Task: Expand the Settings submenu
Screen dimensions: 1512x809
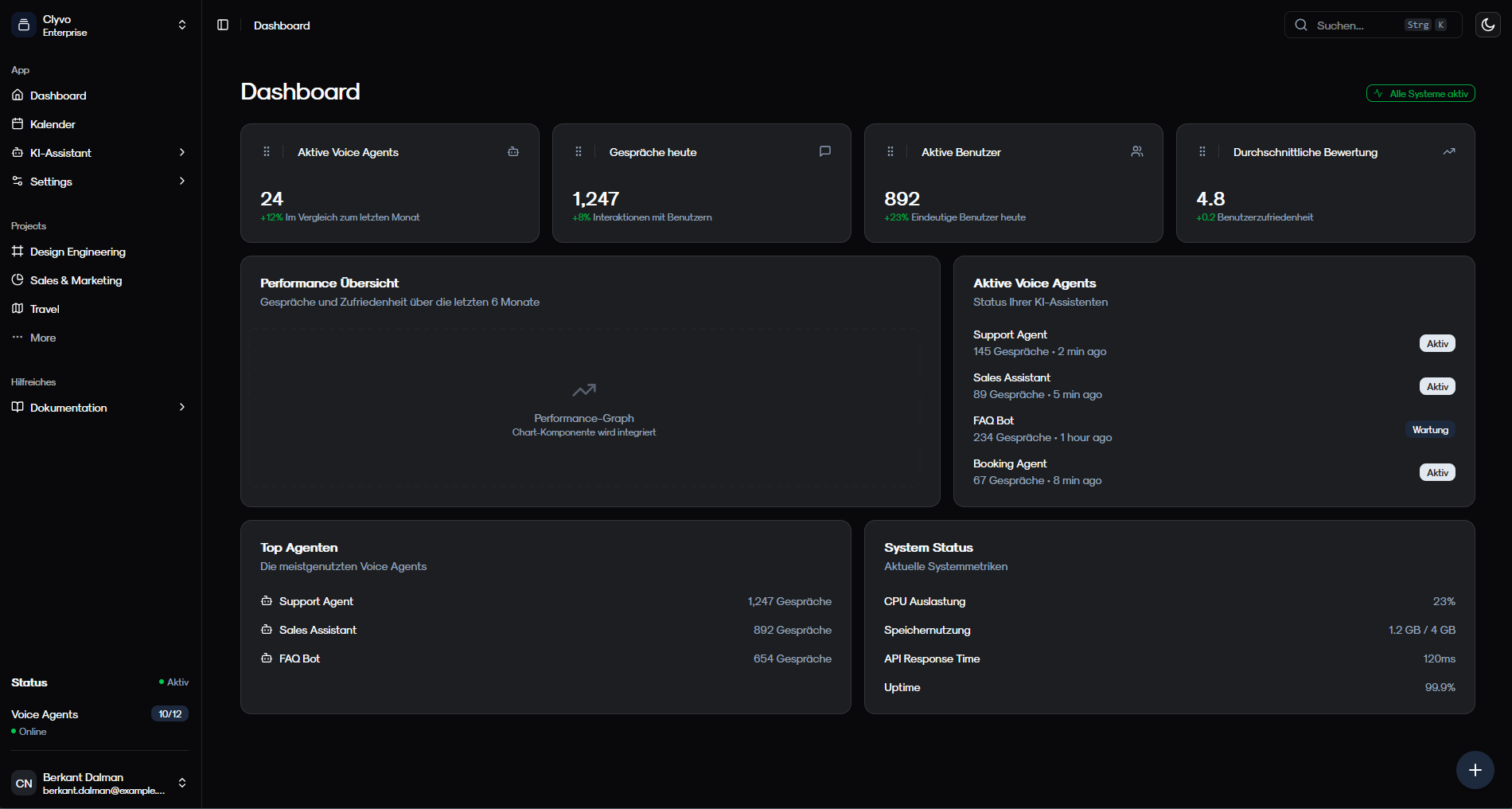Action: 182,181
